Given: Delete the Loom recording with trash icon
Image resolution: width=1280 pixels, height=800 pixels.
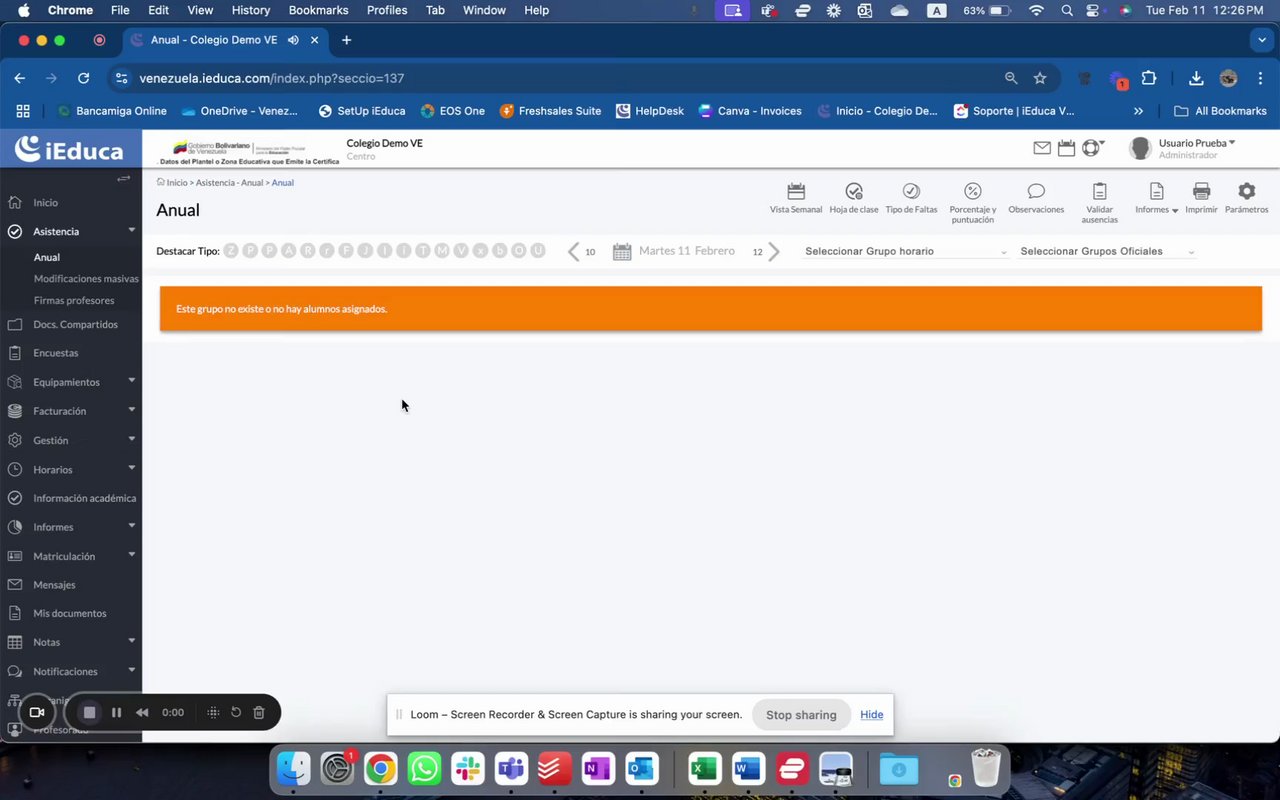Looking at the screenshot, I should coord(259,712).
